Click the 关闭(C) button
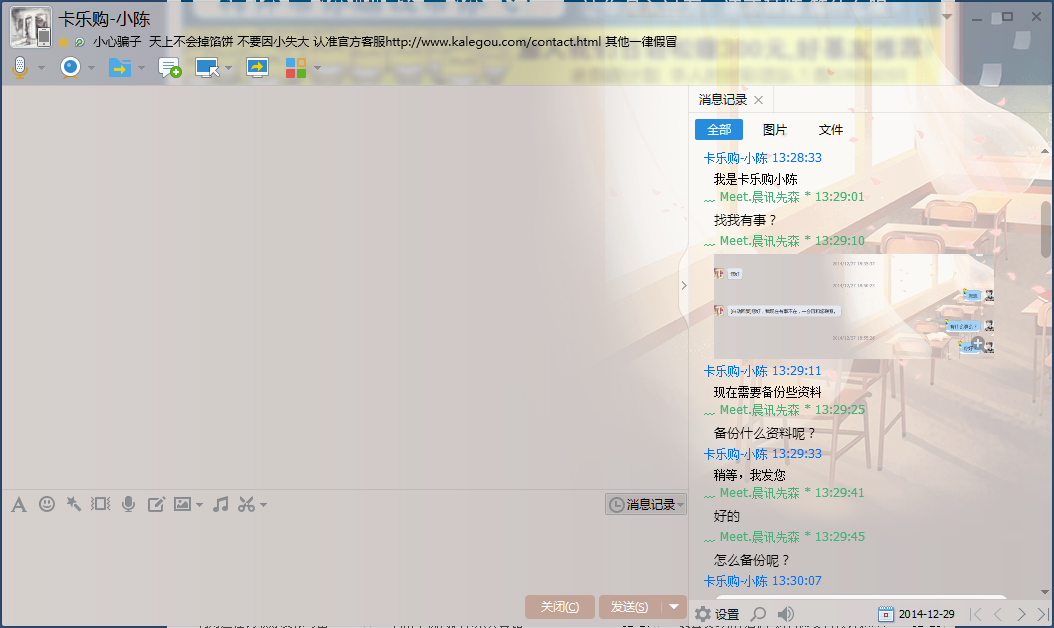Viewport: 1054px width, 628px height. (559, 607)
